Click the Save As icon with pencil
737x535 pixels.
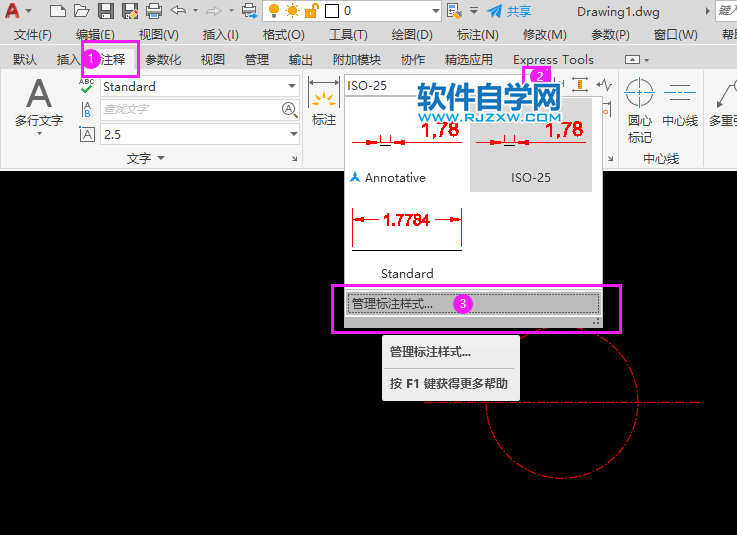coord(130,10)
